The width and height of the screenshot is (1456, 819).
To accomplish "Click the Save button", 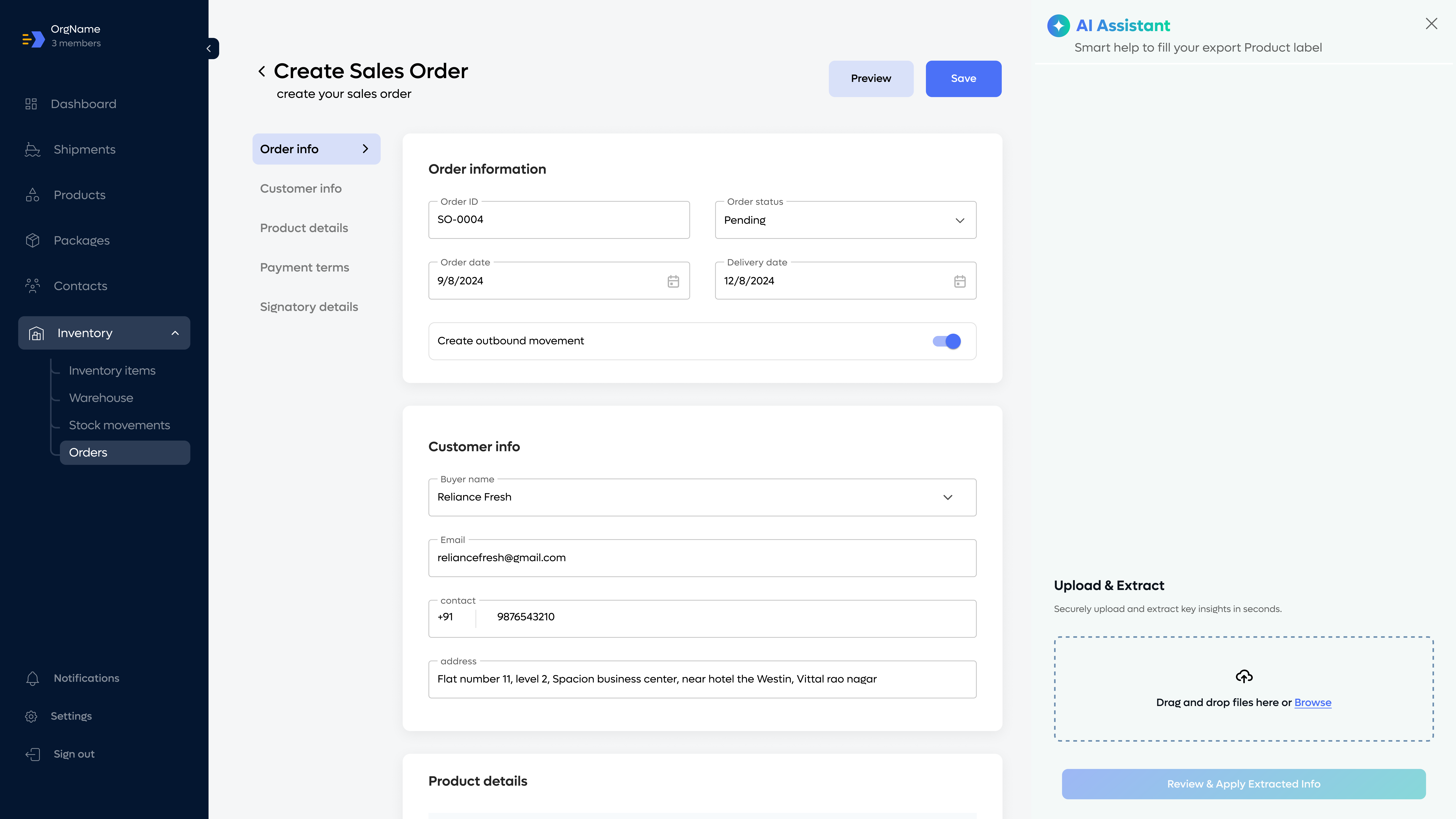I will (x=963, y=78).
